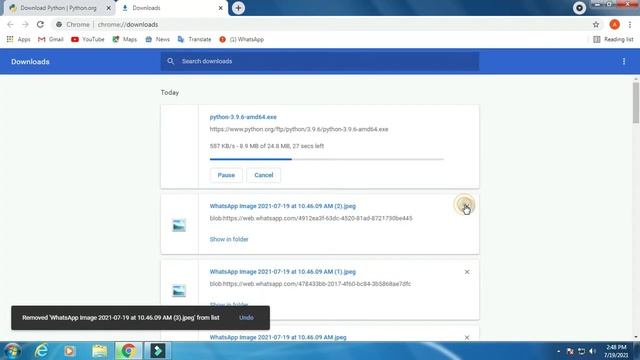Open YouTube bookmark

88,39
